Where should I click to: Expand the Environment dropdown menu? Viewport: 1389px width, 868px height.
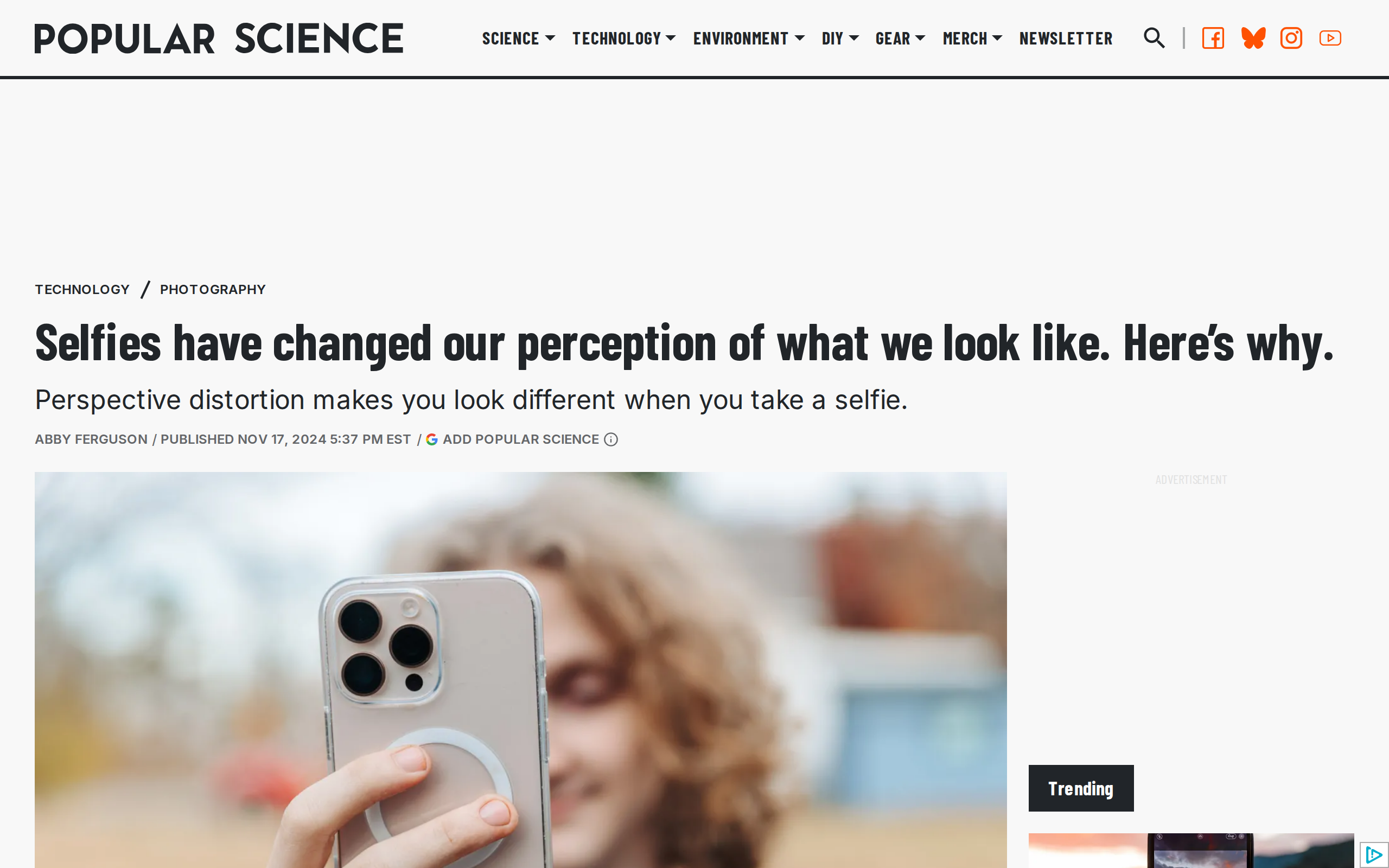click(748, 39)
